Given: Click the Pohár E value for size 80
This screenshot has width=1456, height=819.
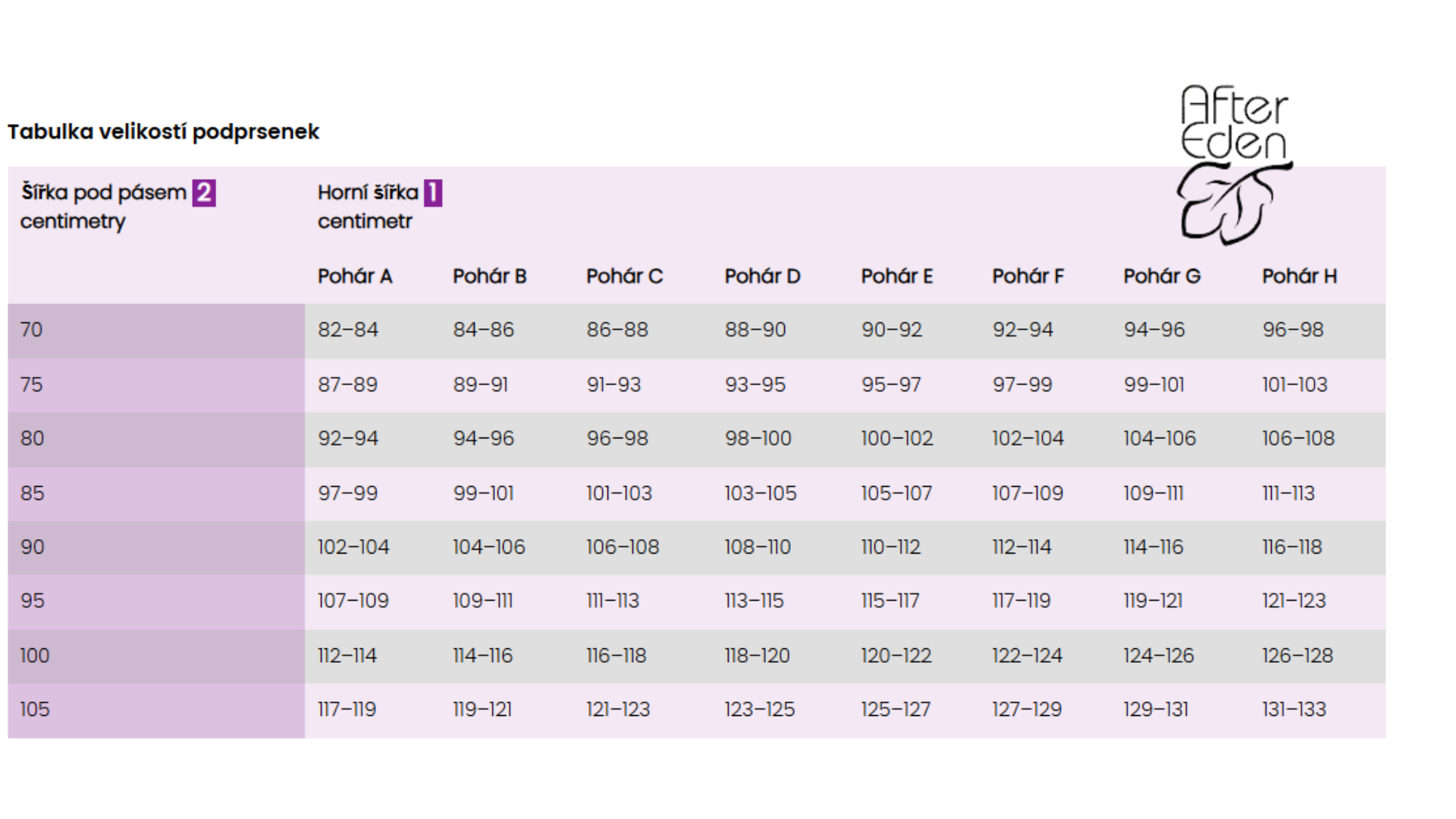Looking at the screenshot, I should [896, 438].
